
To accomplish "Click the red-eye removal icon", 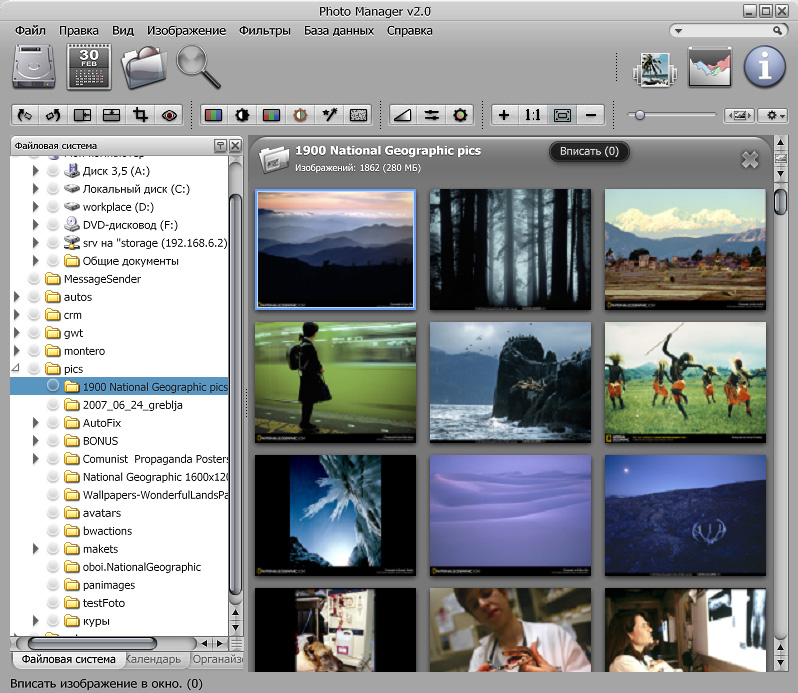I will (169, 115).
